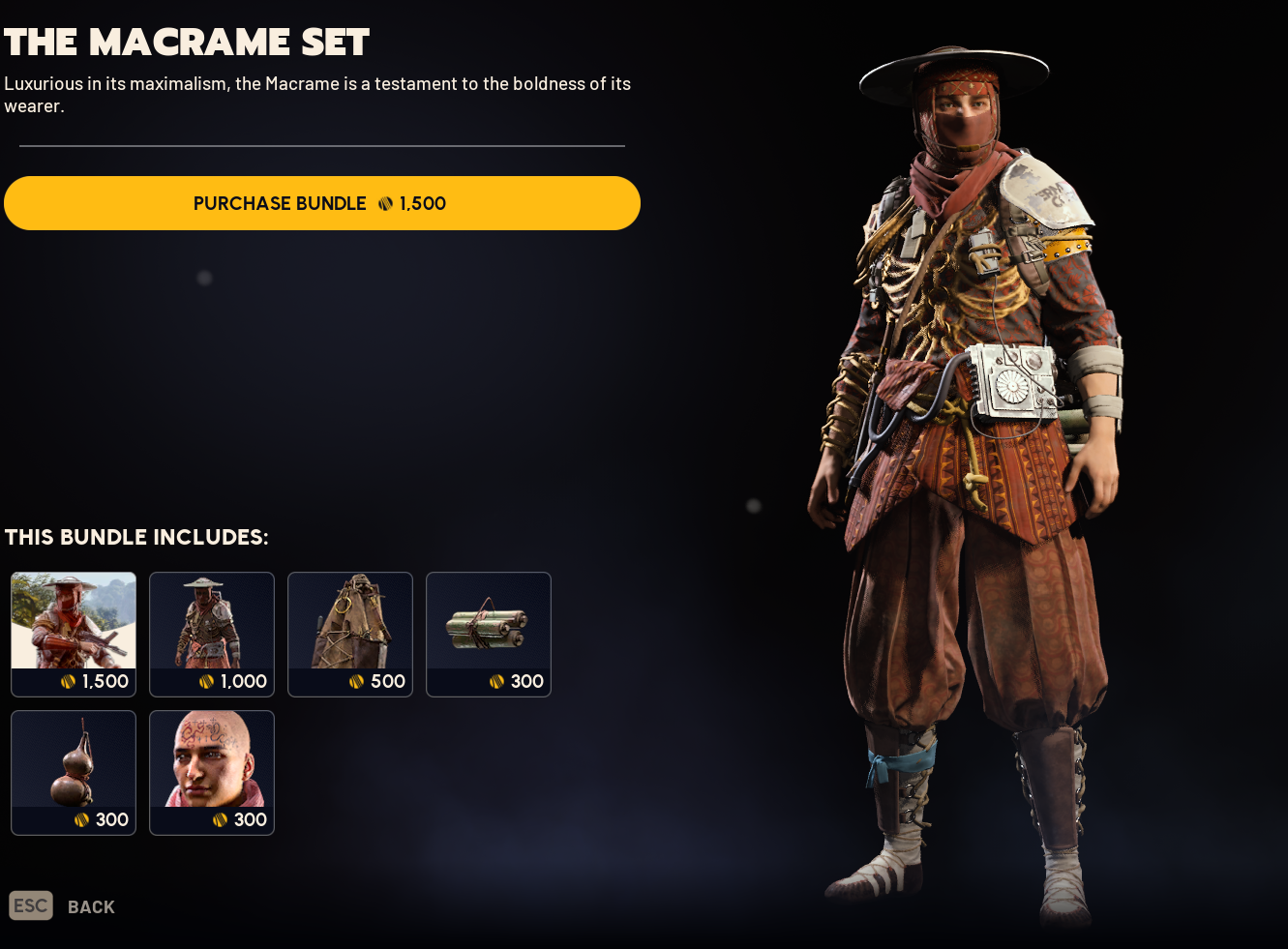Click the coin icon on Purchase Bundle button

pos(385,204)
